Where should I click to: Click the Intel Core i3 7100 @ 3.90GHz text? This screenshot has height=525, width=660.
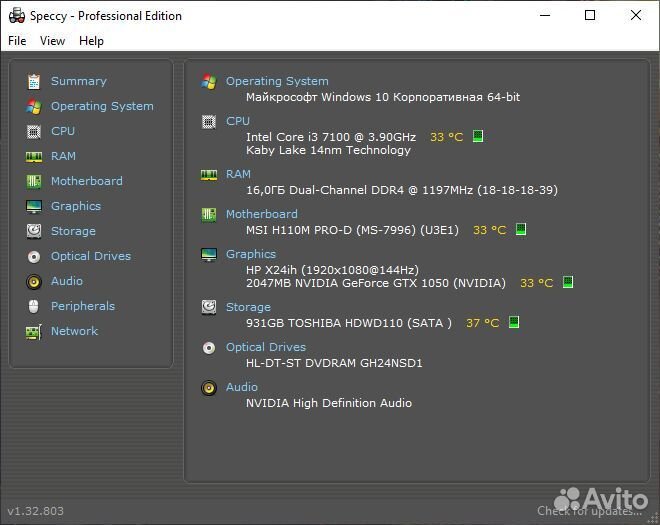331,137
